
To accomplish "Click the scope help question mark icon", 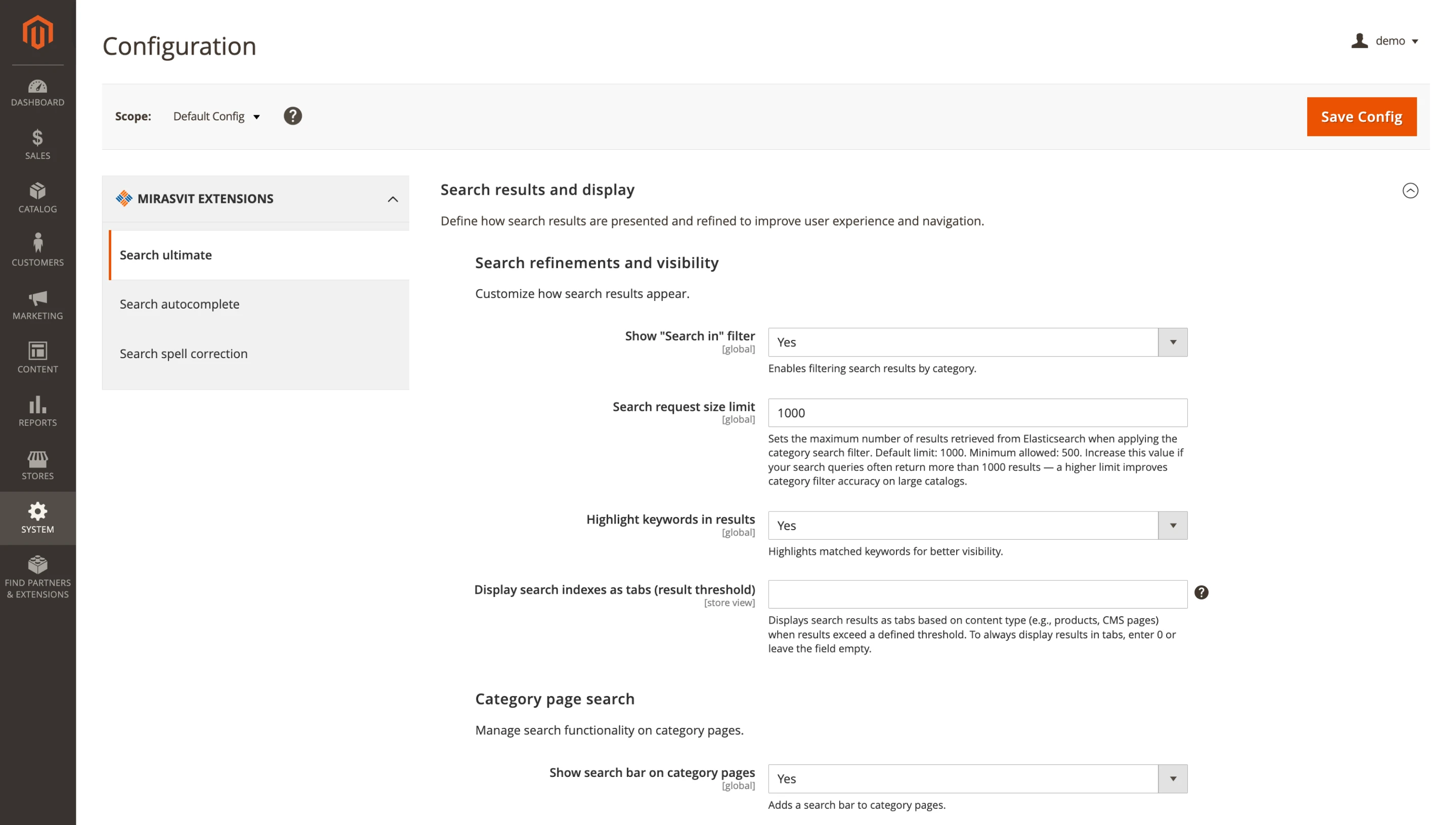I will pos(292,116).
